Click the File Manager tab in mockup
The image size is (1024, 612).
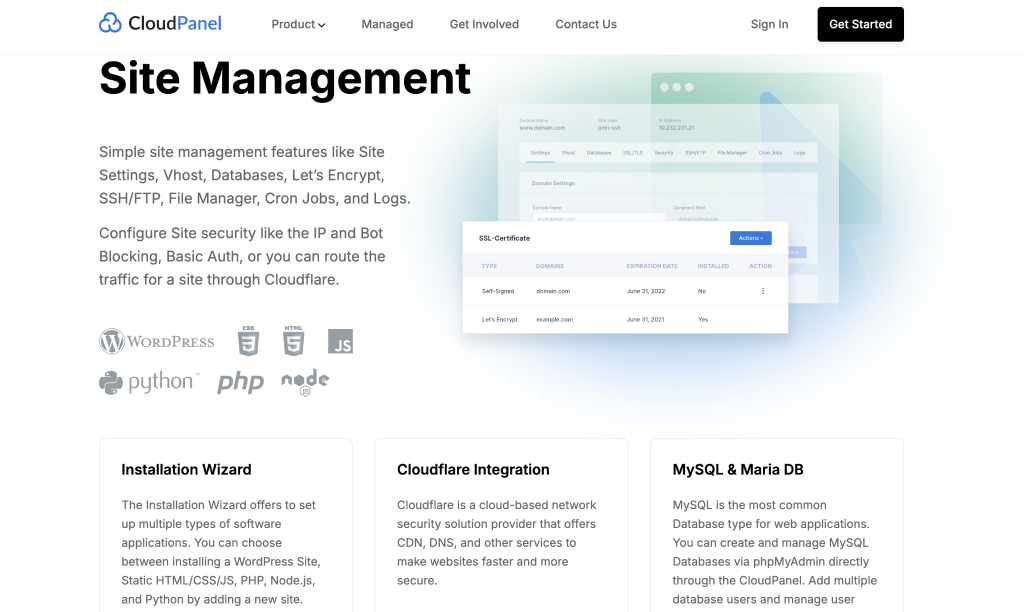coord(732,153)
